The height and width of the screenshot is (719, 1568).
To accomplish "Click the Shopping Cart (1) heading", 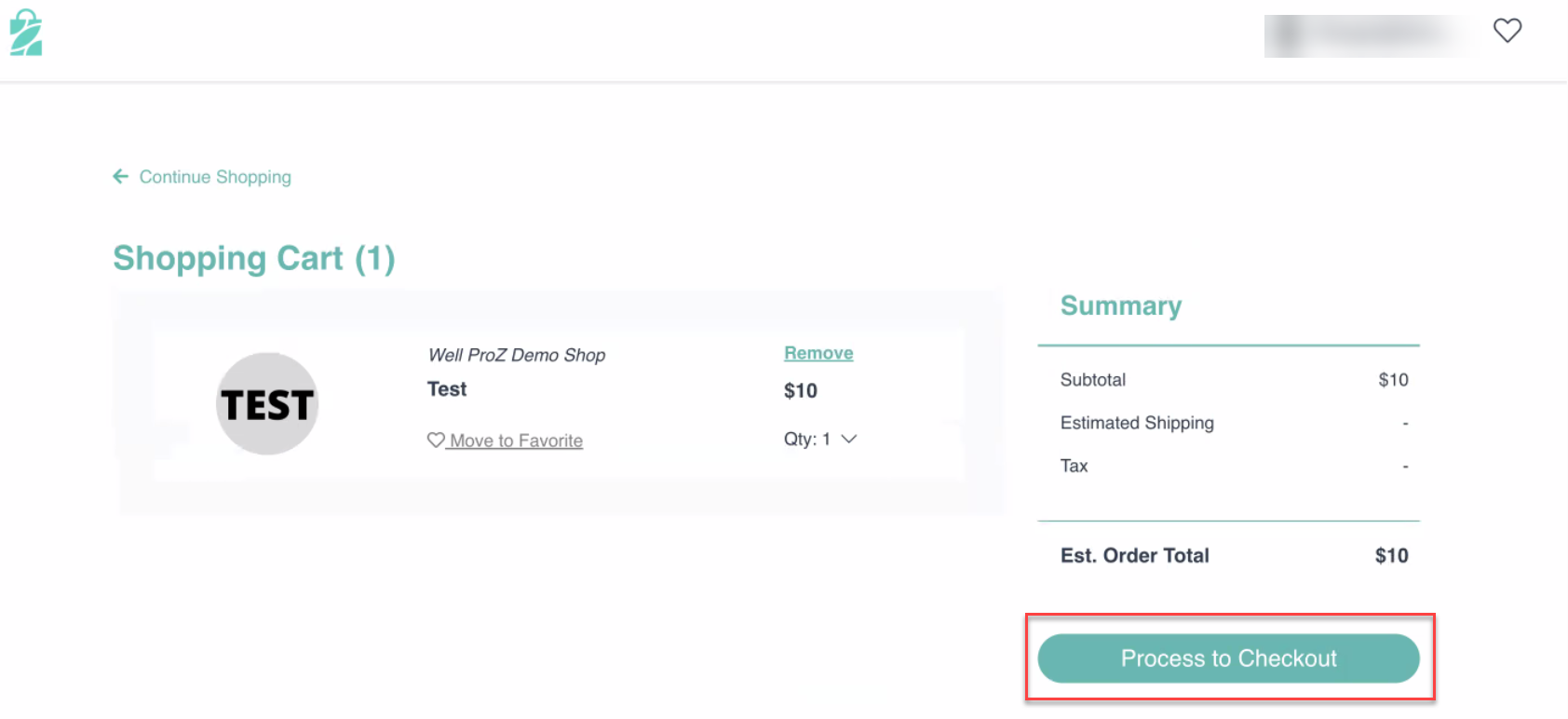I will 254,258.
